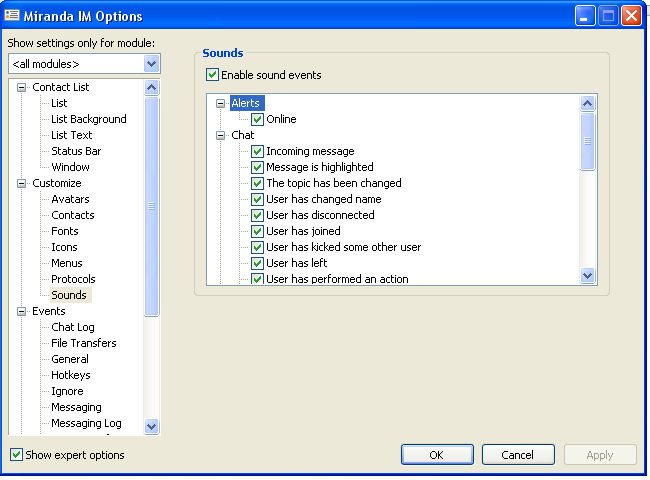Open the all modules dropdown
Image resolution: width=650 pixels, height=480 pixels.
tap(151, 64)
